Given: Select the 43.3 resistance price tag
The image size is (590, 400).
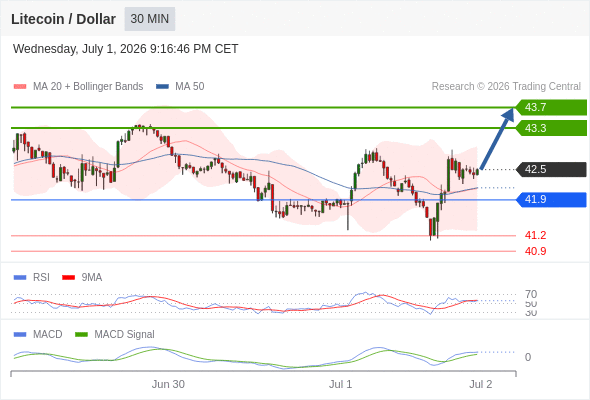Looking at the screenshot, I should (551, 128).
